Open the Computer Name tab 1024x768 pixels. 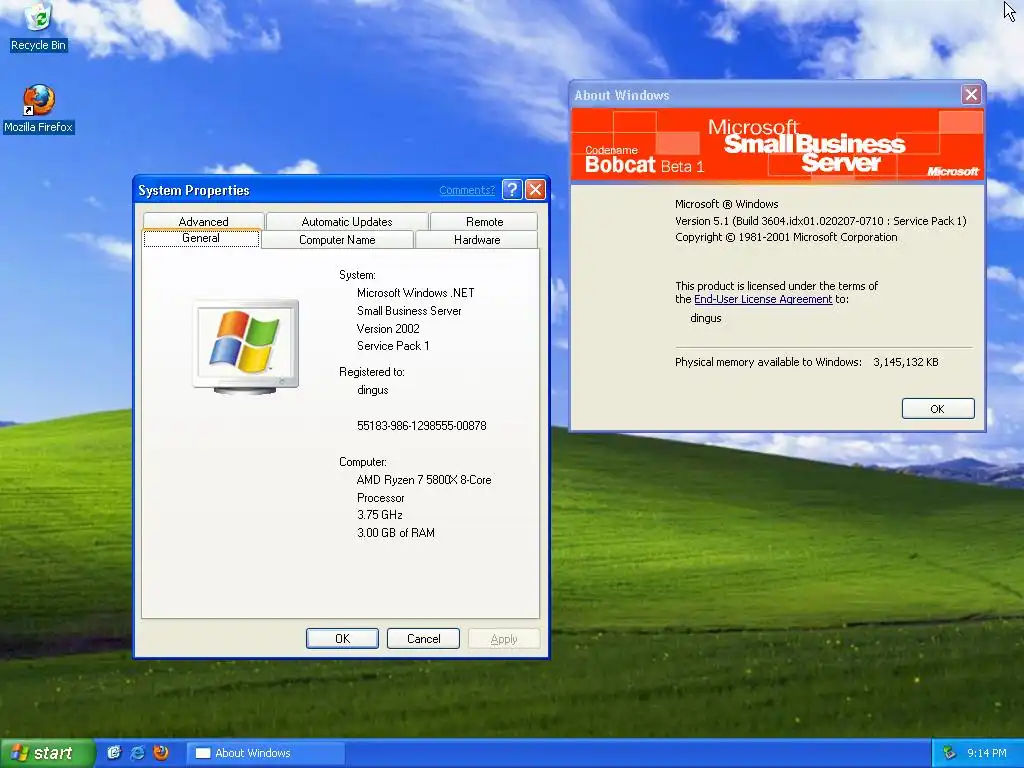click(x=337, y=240)
